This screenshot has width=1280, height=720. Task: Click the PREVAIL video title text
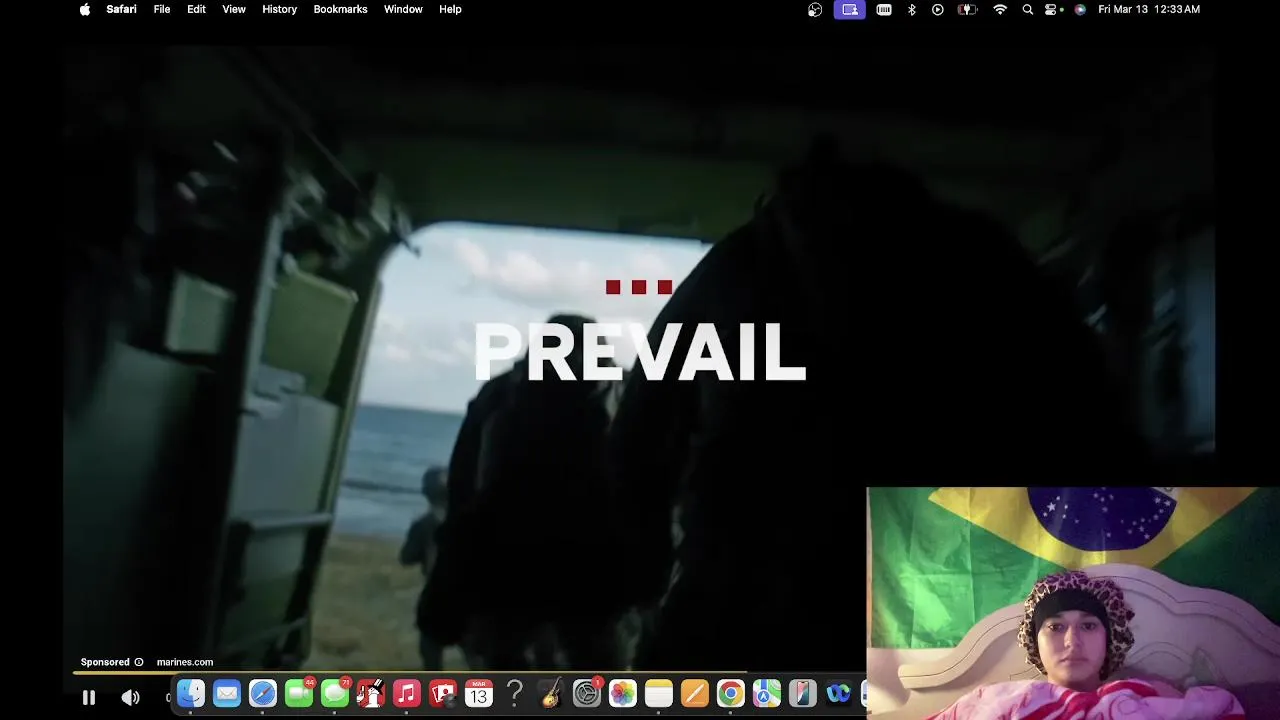tap(639, 353)
